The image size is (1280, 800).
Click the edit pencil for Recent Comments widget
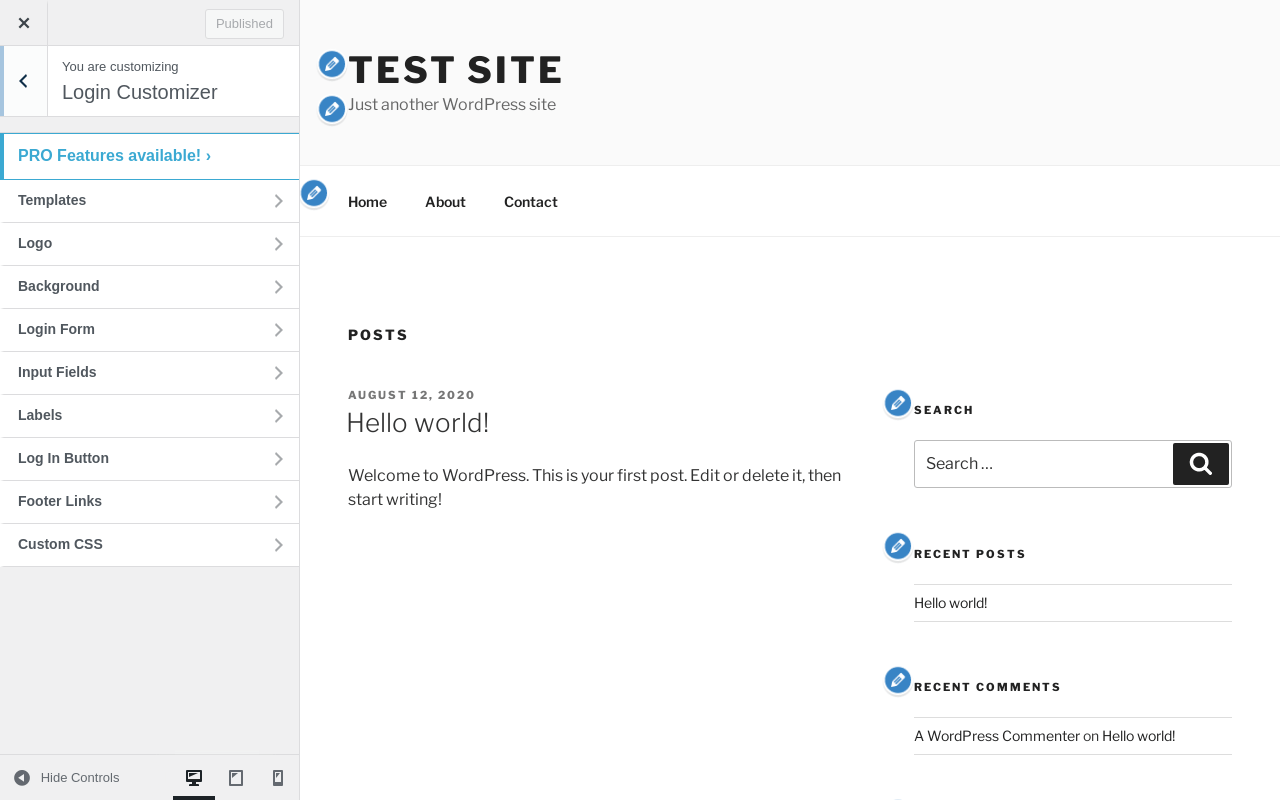898,680
